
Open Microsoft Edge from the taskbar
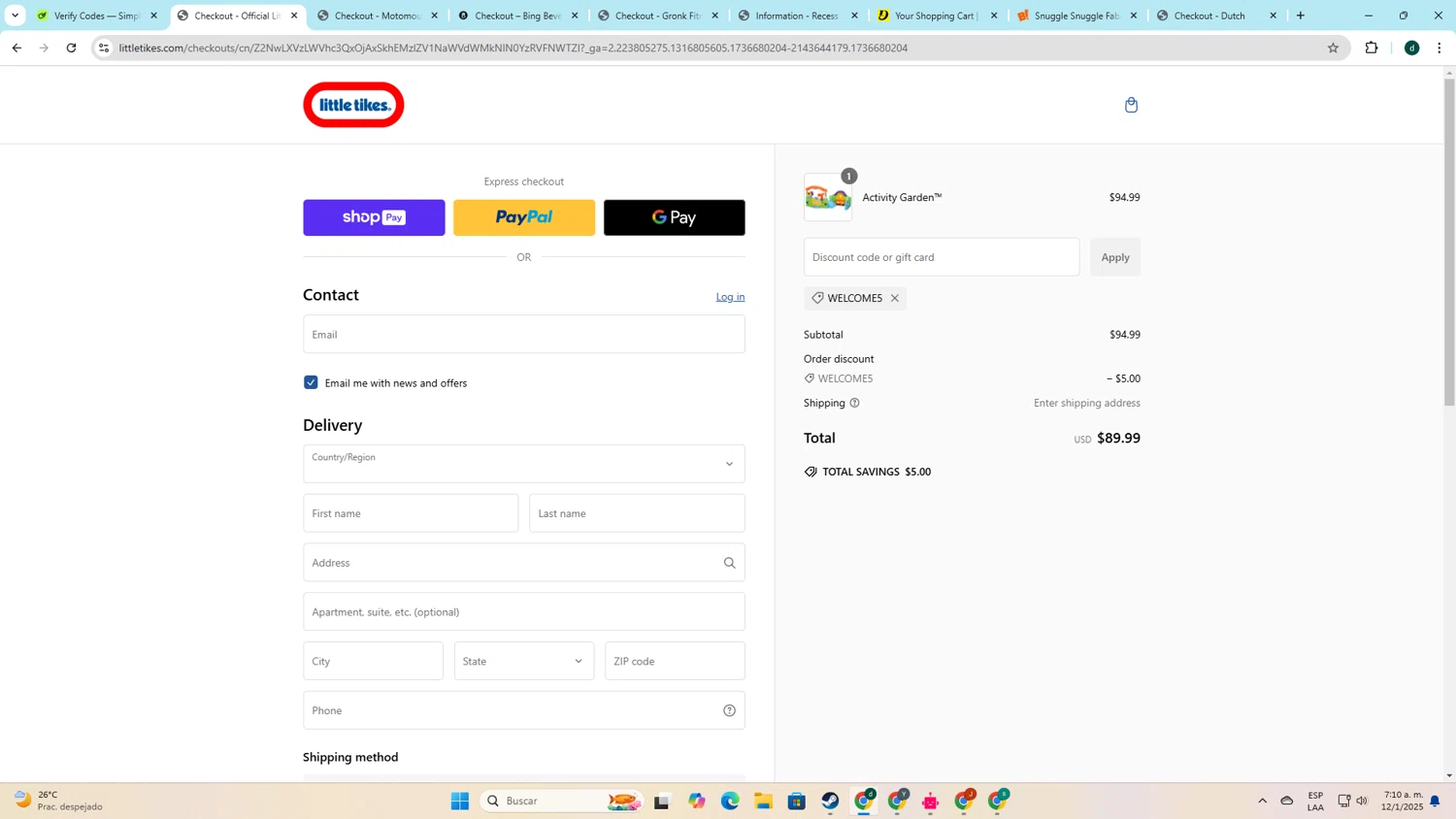pyautogui.click(x=730, y=801)
